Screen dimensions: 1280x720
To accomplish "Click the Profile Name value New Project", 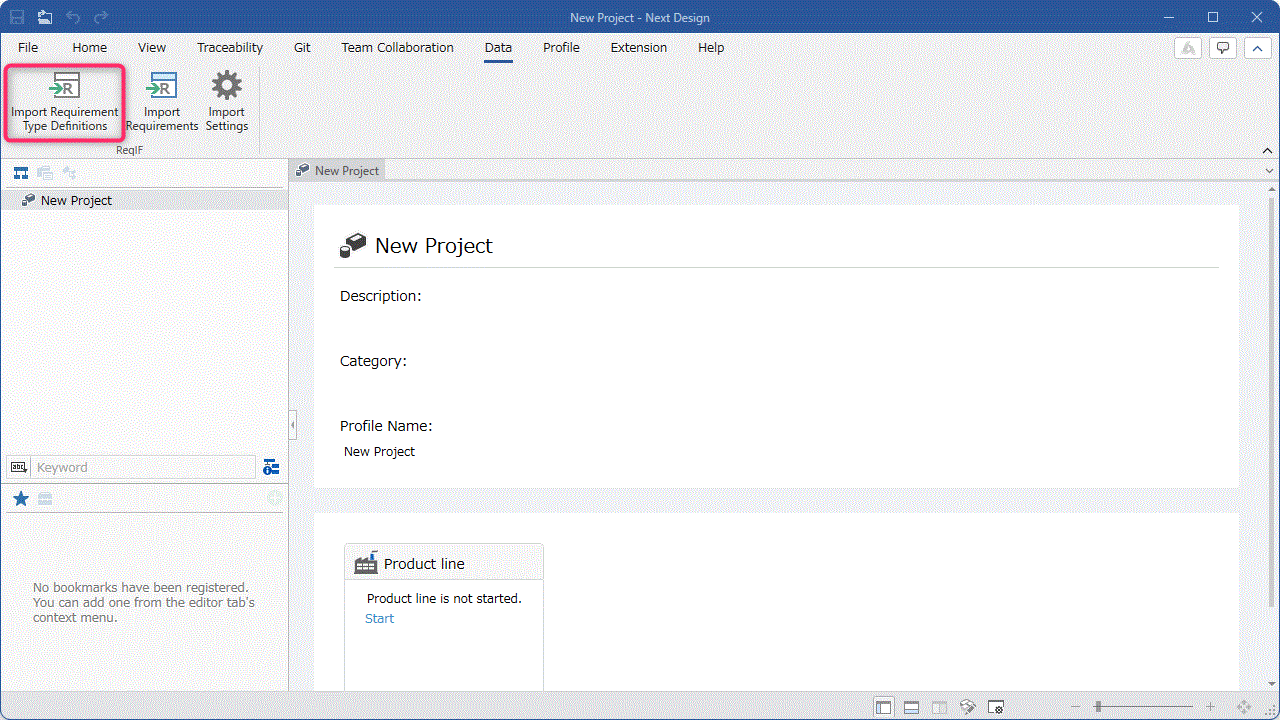I will (379, 452).
